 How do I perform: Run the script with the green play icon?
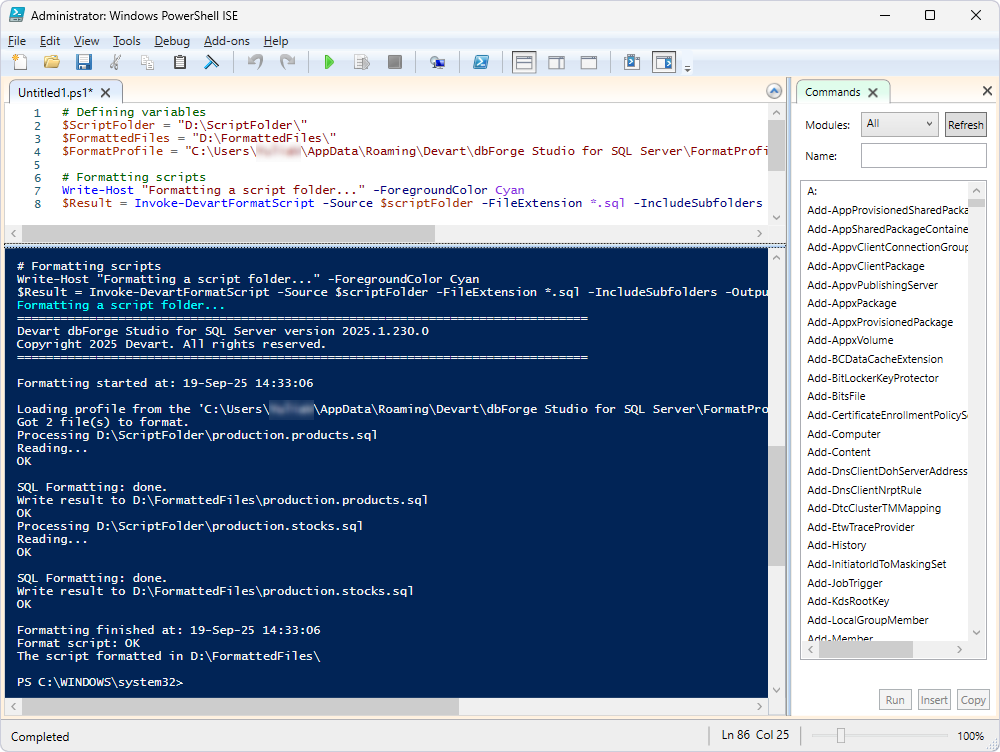(329, 62)
